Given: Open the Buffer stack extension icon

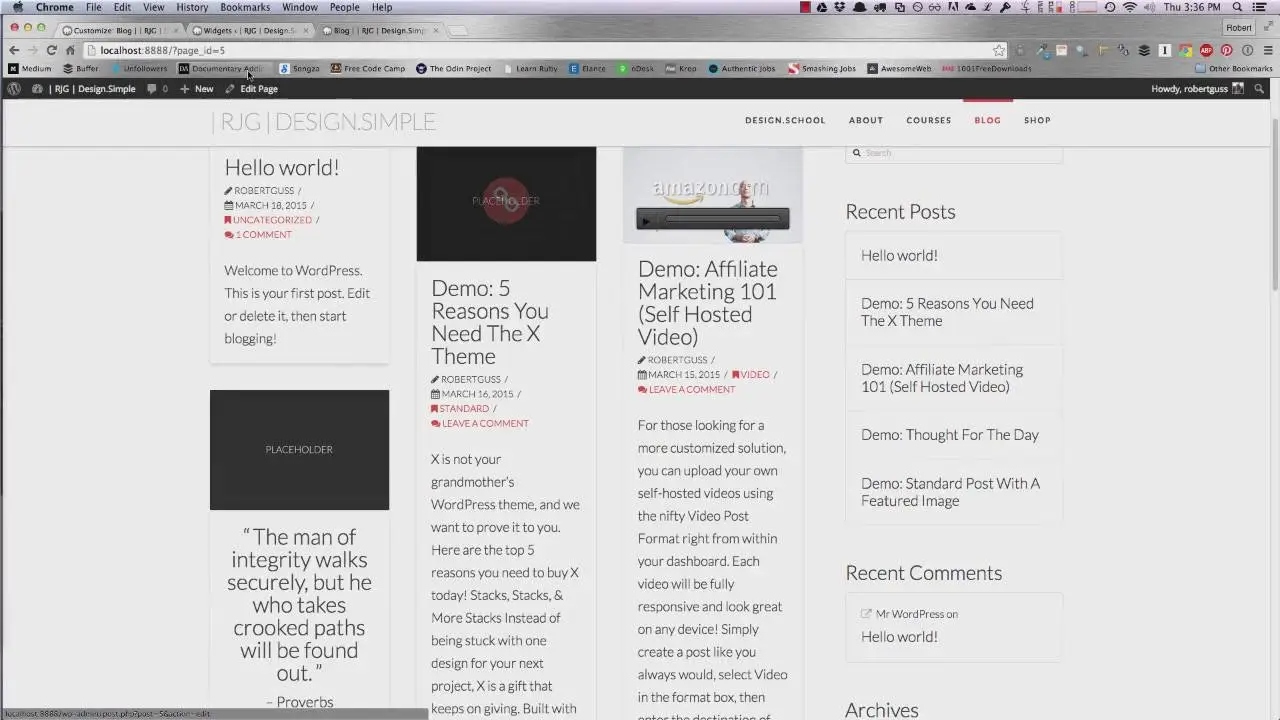Looking at the screenshot, I should tap(1144, 50).
